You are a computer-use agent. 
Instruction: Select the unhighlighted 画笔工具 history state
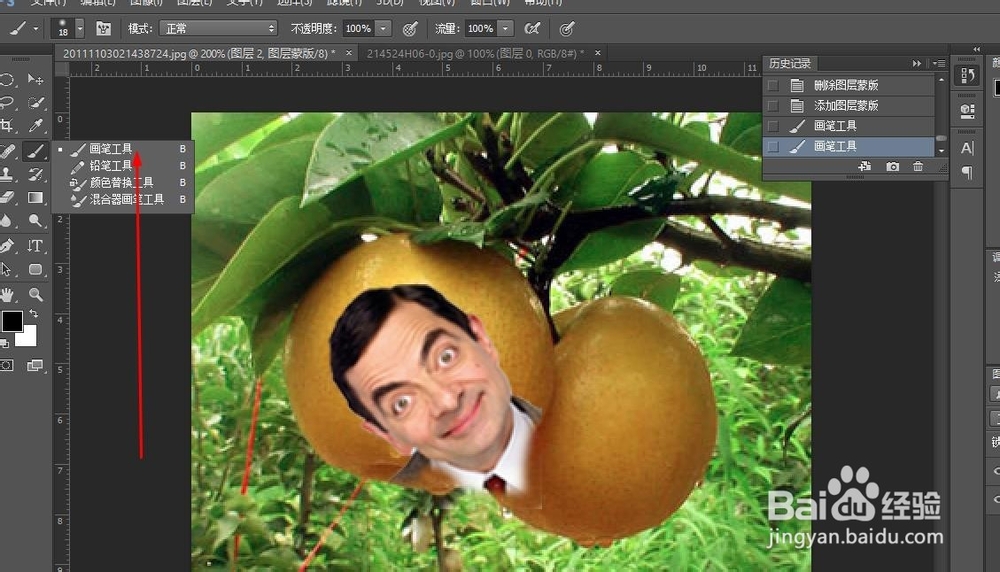tap(849, 126)
